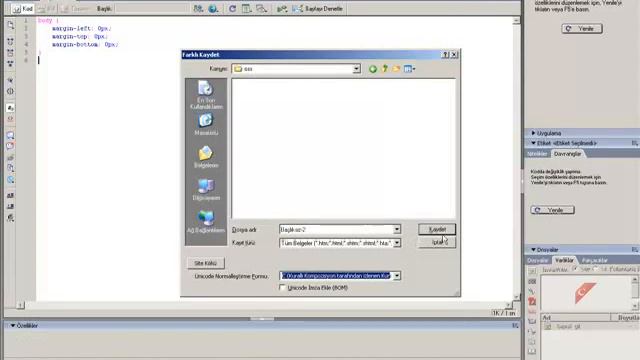The height and width of the screenshot is (360, 640).
Task: Collapse the Dosyalar panel group
Action: click(533, 249)
